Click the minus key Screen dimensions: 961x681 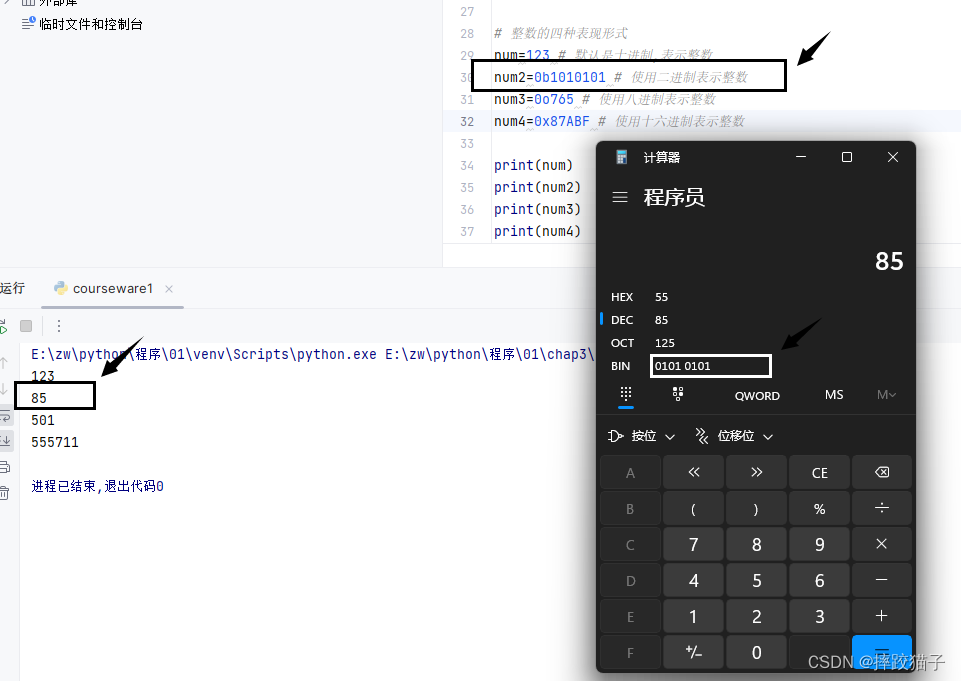(x=882, y=580)
